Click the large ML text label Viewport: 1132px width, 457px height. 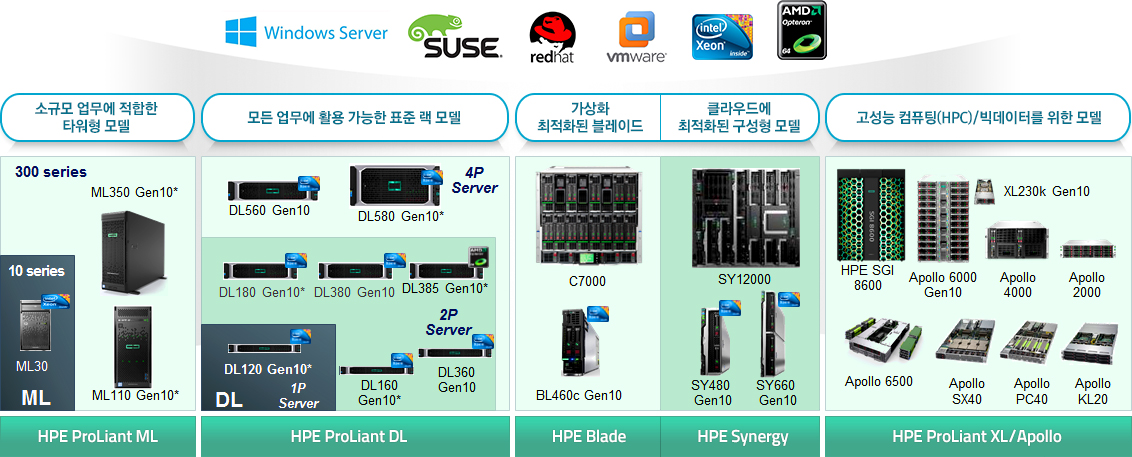pyautogui.click(x=36, y=398)
